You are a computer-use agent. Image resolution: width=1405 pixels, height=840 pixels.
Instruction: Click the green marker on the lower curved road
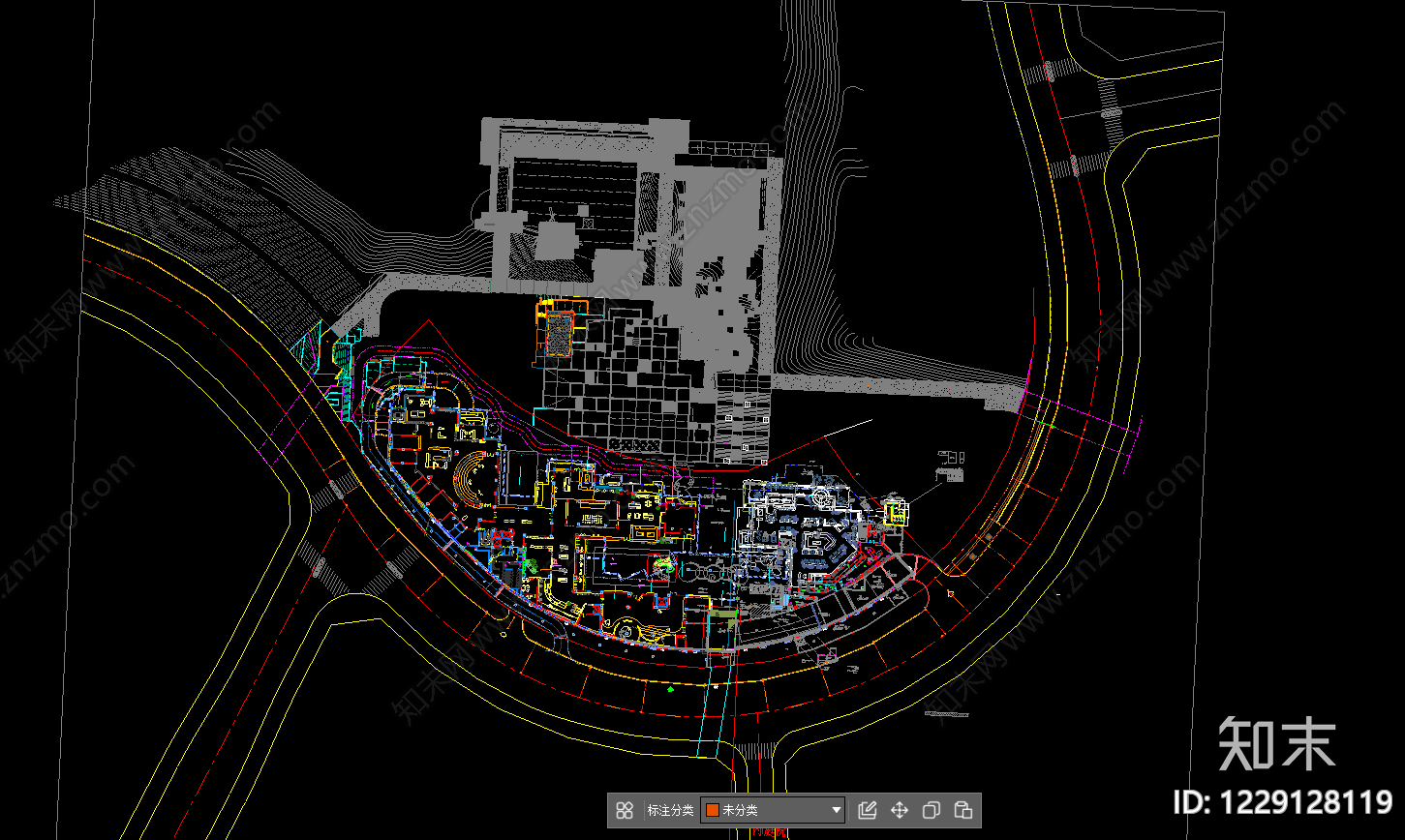(671, 692)
